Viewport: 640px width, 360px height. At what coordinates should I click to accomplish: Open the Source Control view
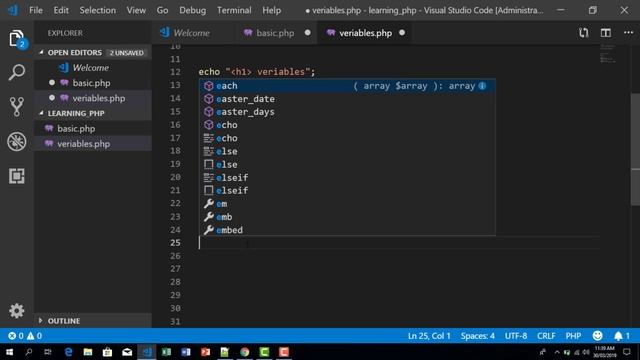[x=16, y=107]
